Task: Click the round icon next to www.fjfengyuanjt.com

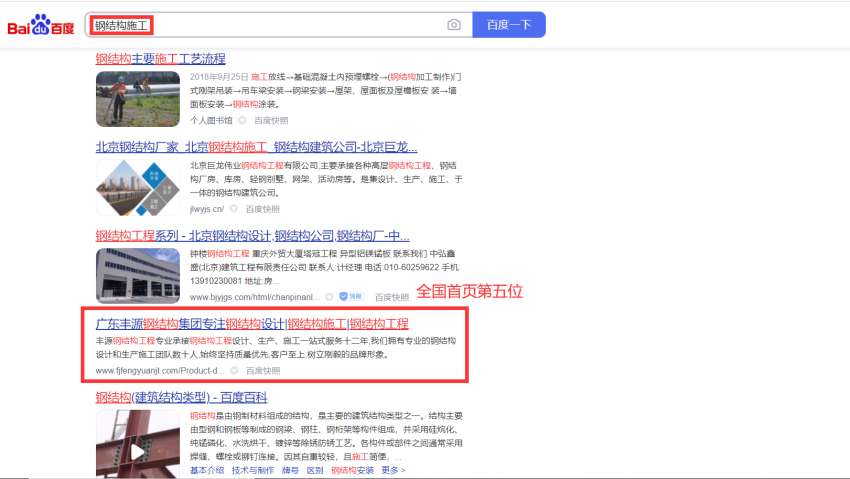Action: [x=234, y=371]
